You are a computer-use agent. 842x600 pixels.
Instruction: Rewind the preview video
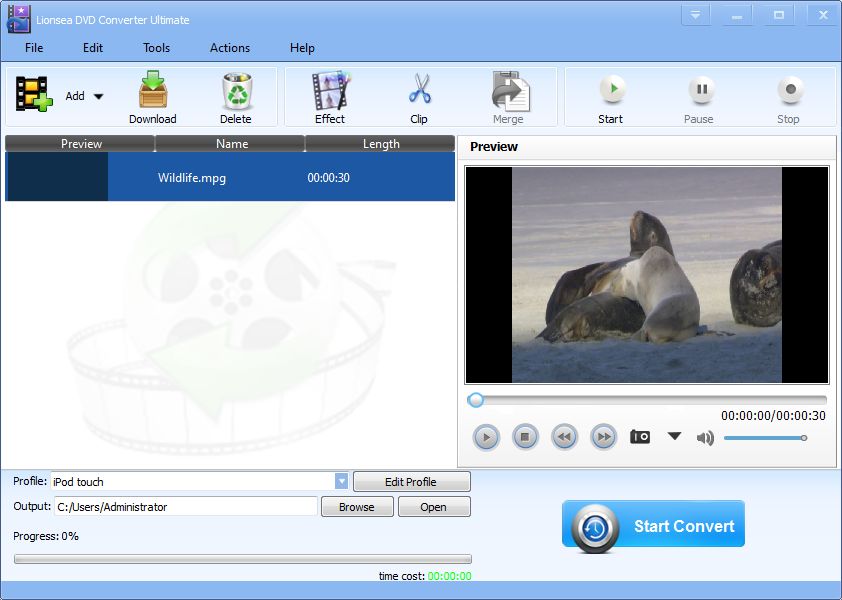point(564,437)
